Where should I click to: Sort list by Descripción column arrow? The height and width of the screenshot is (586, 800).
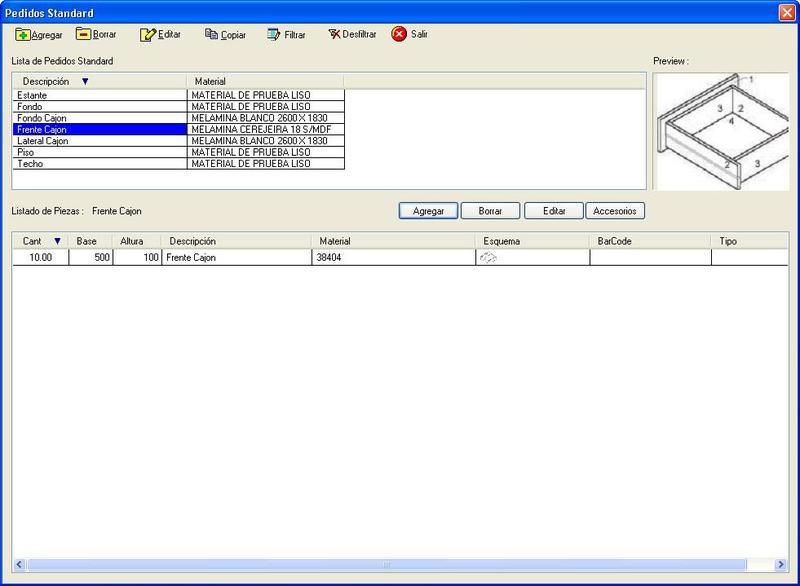tap(85, 81)
